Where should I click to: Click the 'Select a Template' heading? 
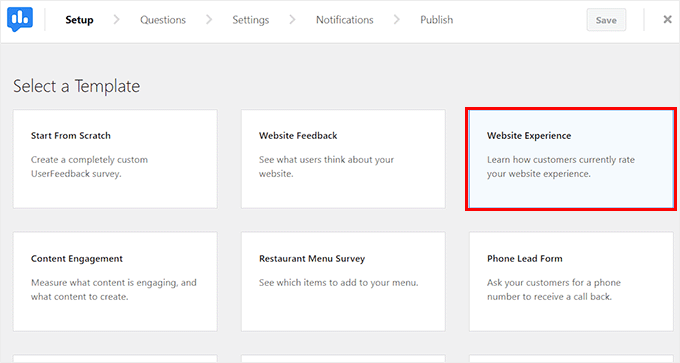pos(76,86)
